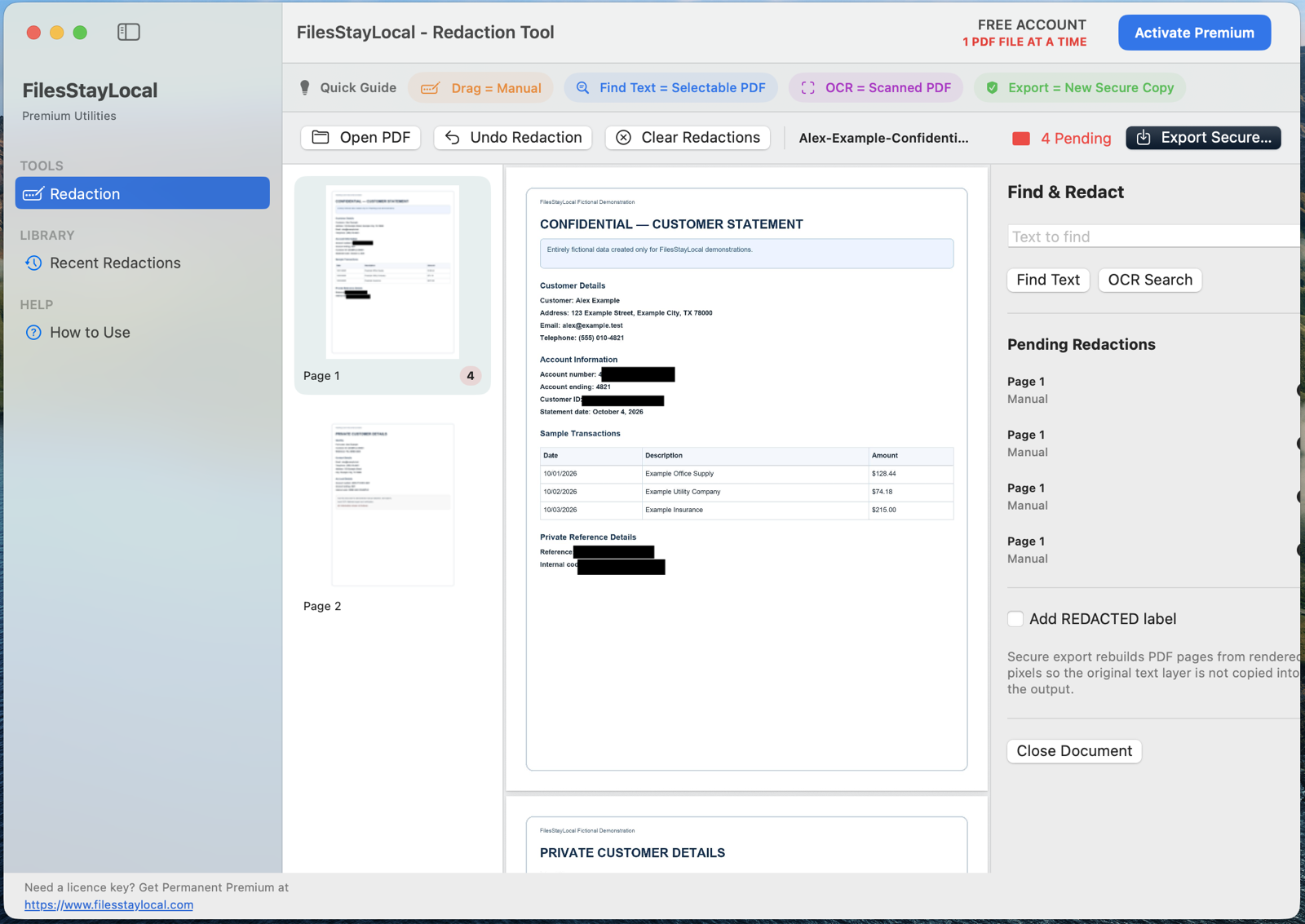Click the Export shield check icon
The width and height of the screenshot is (1305, 924).
click(992, 88)
